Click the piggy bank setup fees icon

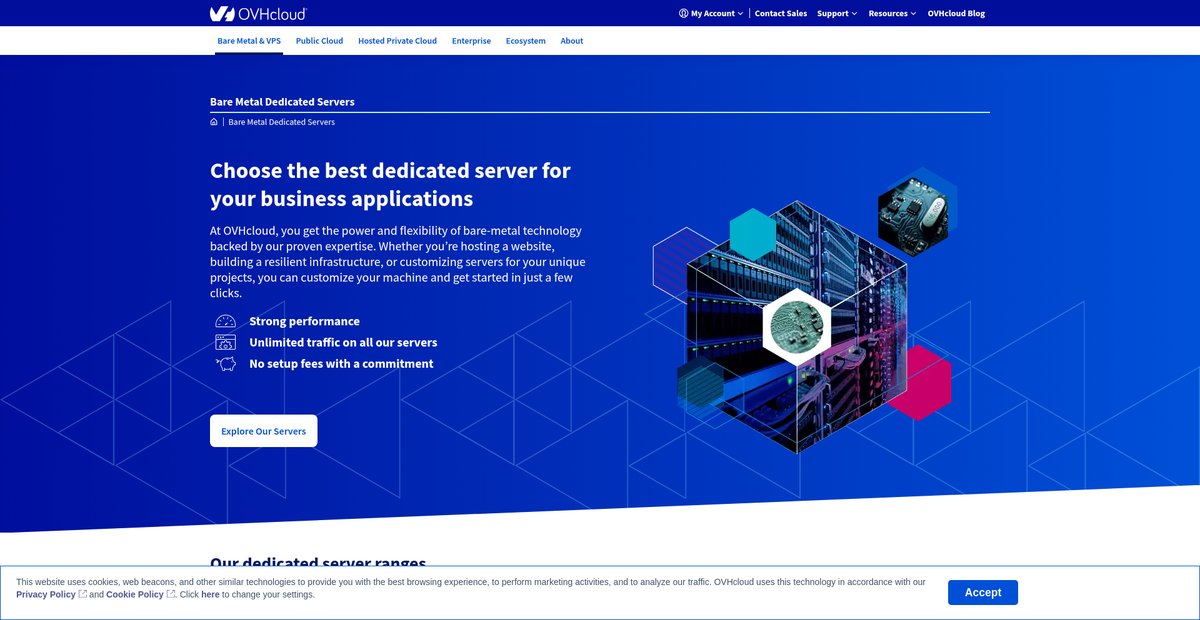(x=225, y=363)
